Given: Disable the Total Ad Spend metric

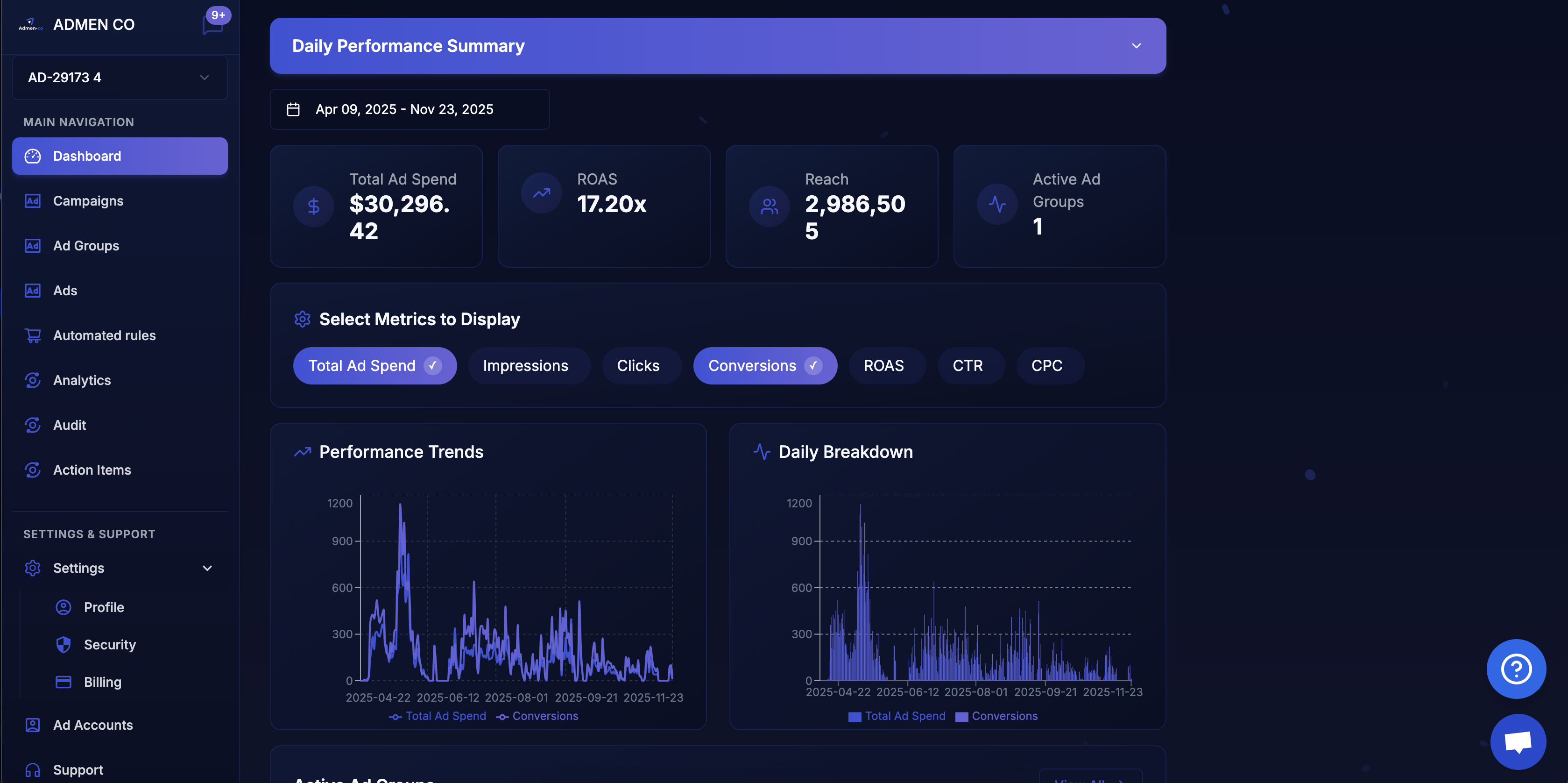Looking at the screenshot, I should point(374,365).
